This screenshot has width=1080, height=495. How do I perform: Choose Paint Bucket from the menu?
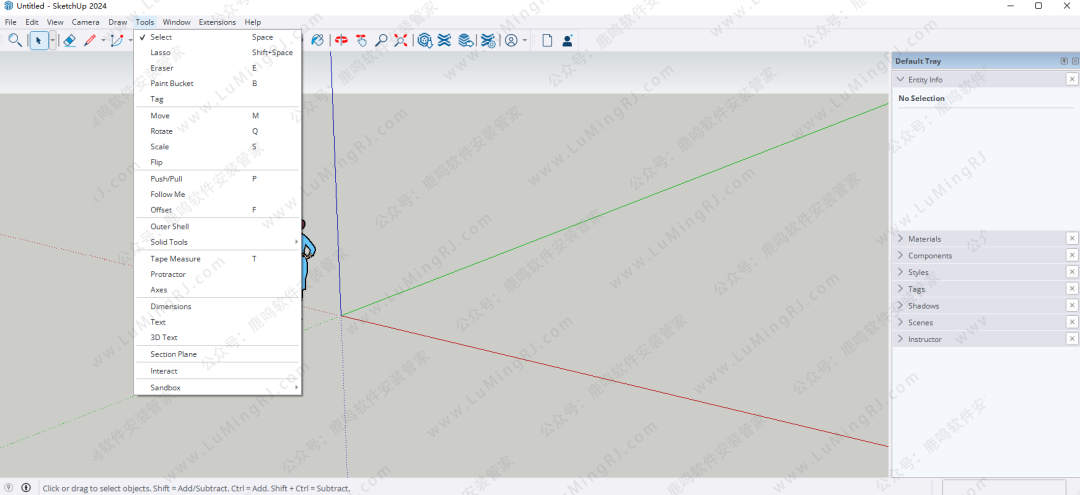coord(172,83)
